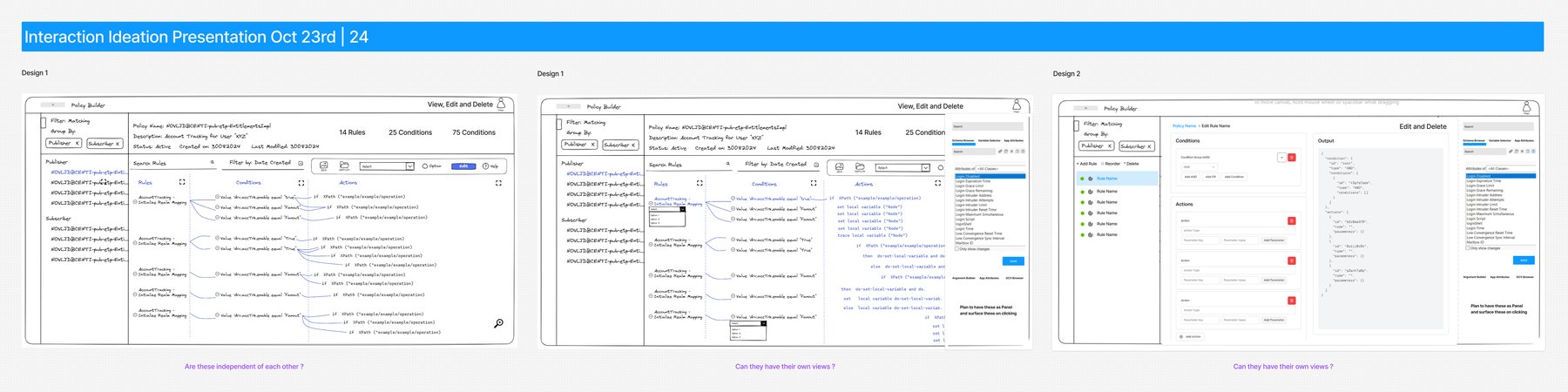Delete the second Action via red trash icon in Design 2

click(x=1292, y=260)
